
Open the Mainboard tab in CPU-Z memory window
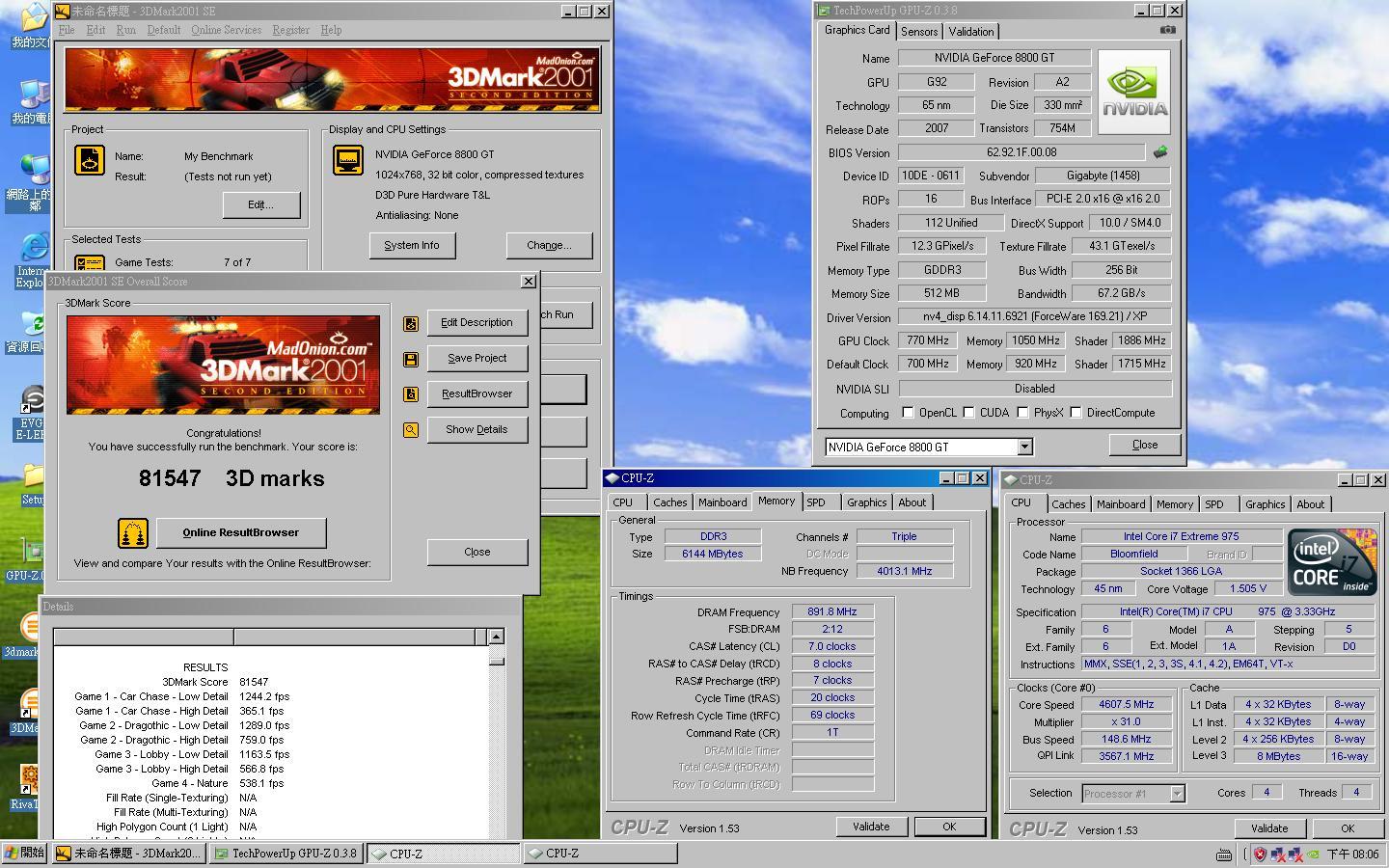click(722, 502)
